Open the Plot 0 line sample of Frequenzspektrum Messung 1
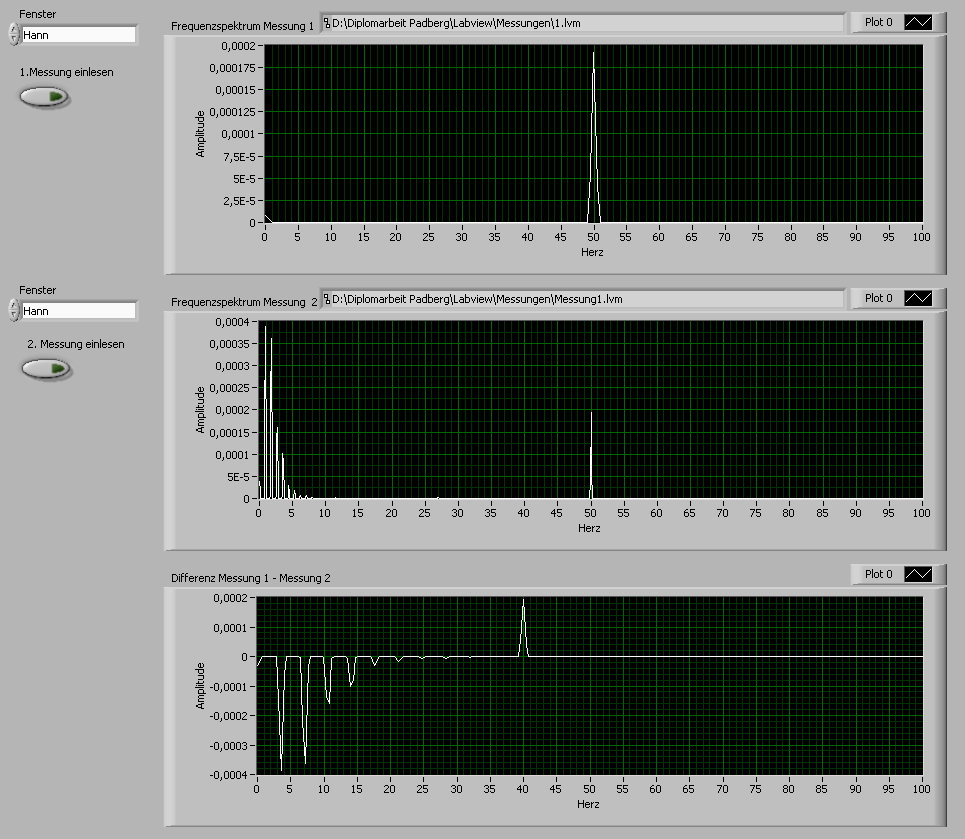This screenshot has width=965, height=839. pyautogui.click(x=918, y=22)
